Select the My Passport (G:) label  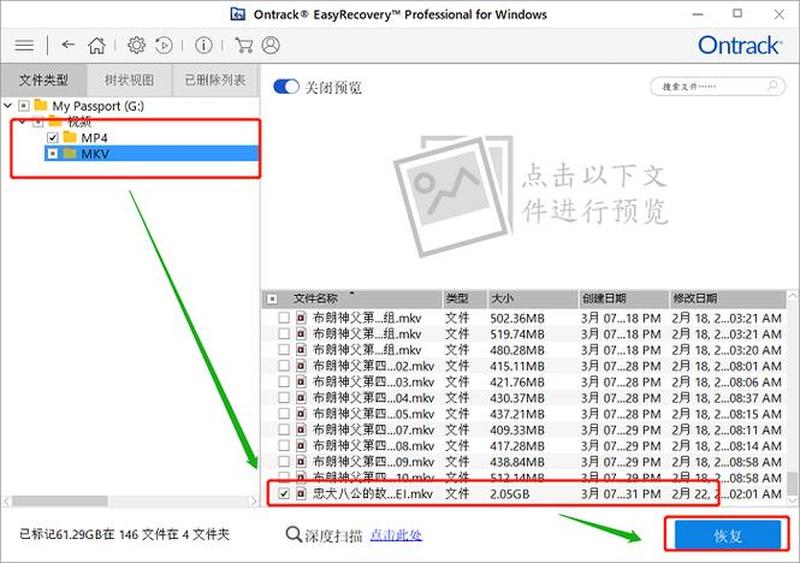click(x=98, y=106)
